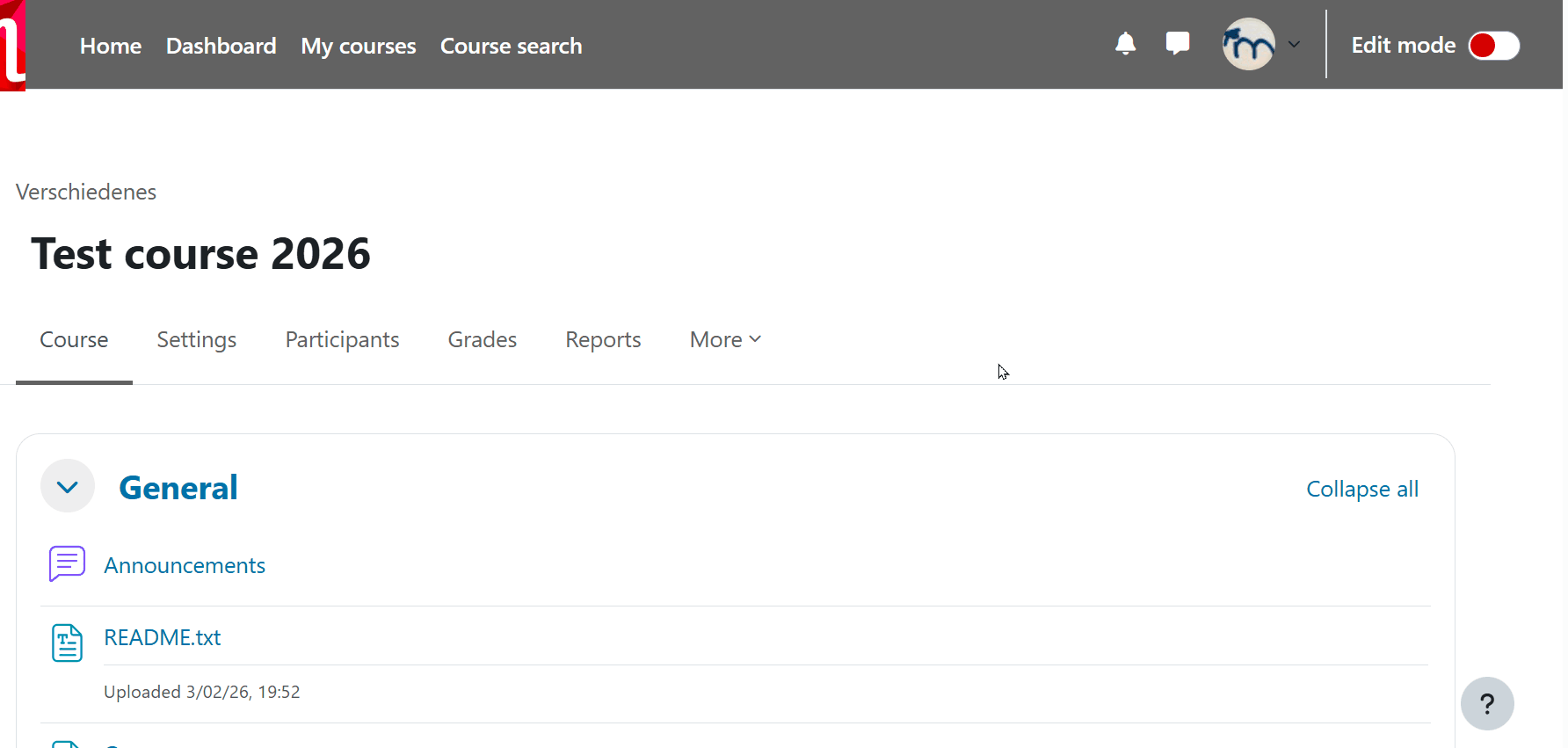The image size is (1568, 748).
Task: Open the user menu dropdown arrow
Action: (1294, 45)
